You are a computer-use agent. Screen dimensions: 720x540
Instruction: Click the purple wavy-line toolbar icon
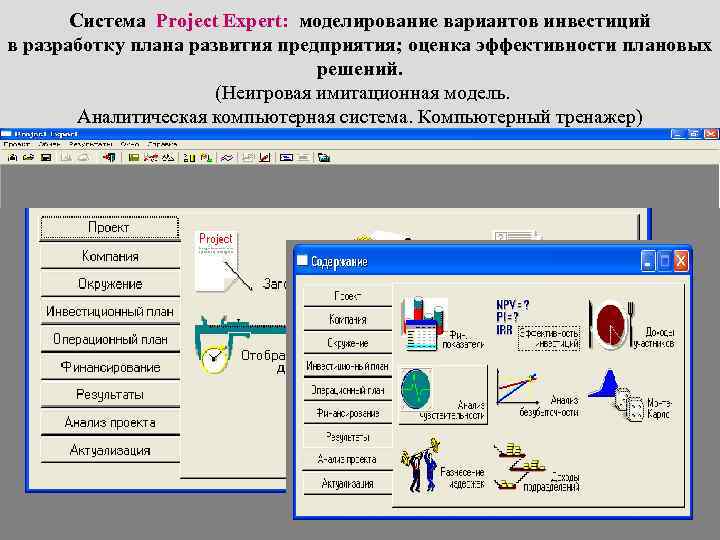[226, 158]
